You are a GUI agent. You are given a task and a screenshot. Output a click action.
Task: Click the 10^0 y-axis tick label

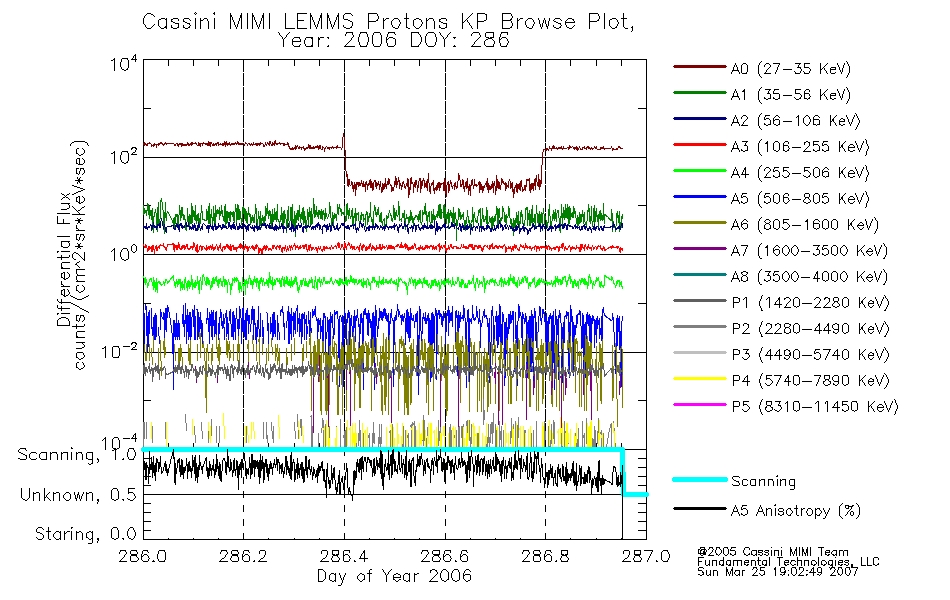coord(124,253)
